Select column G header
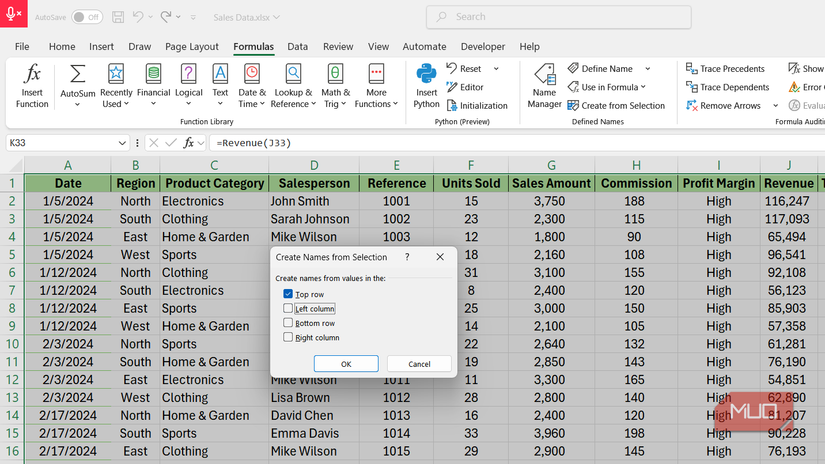Screen dimensions: 825x464 coord(551,165)
